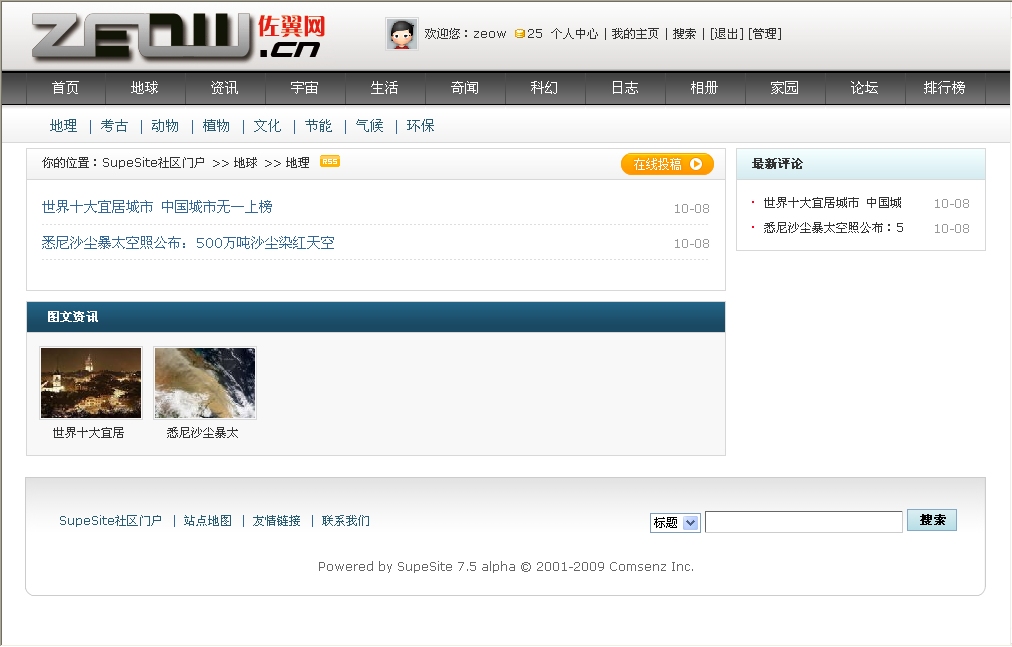Screen dimensions: 1012x647
Task: Open the 管理 admin panel link
Action: [x=763, y=32]
